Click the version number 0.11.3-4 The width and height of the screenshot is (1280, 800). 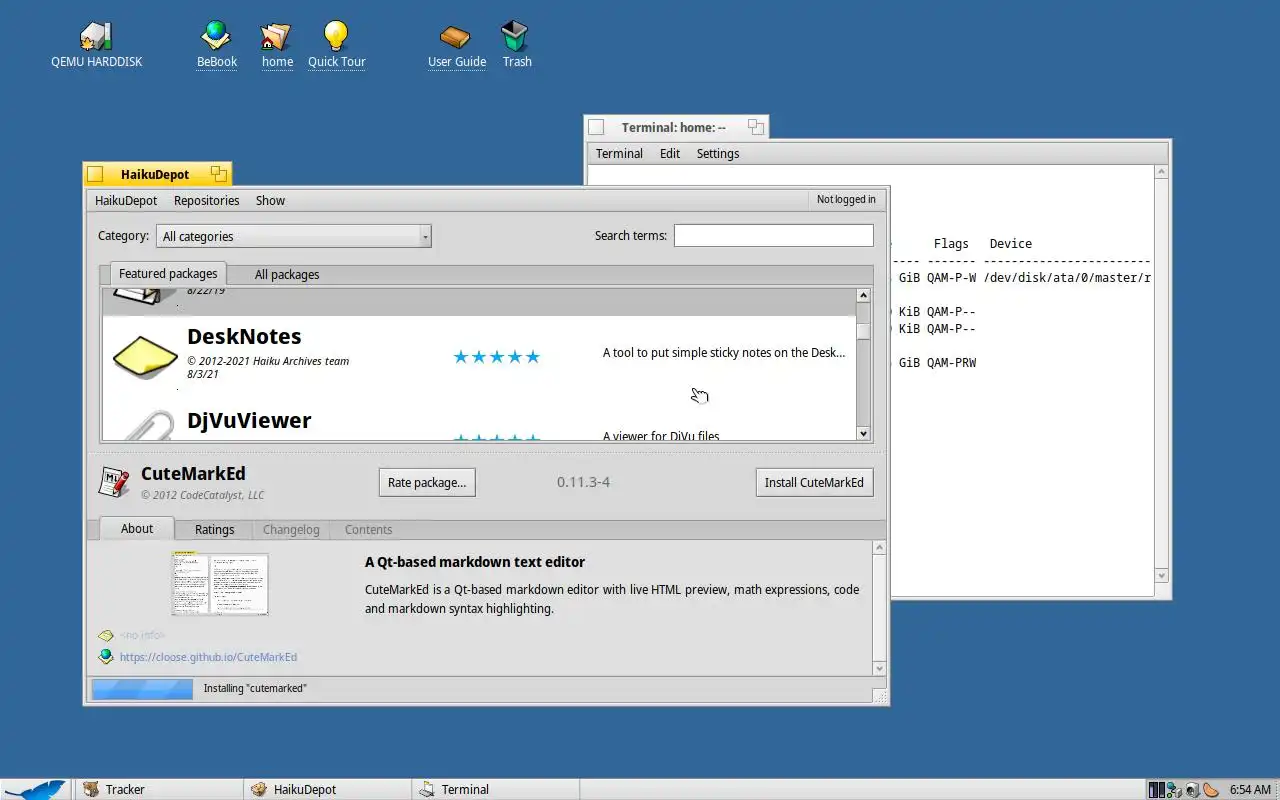click(x=583, y=482)
